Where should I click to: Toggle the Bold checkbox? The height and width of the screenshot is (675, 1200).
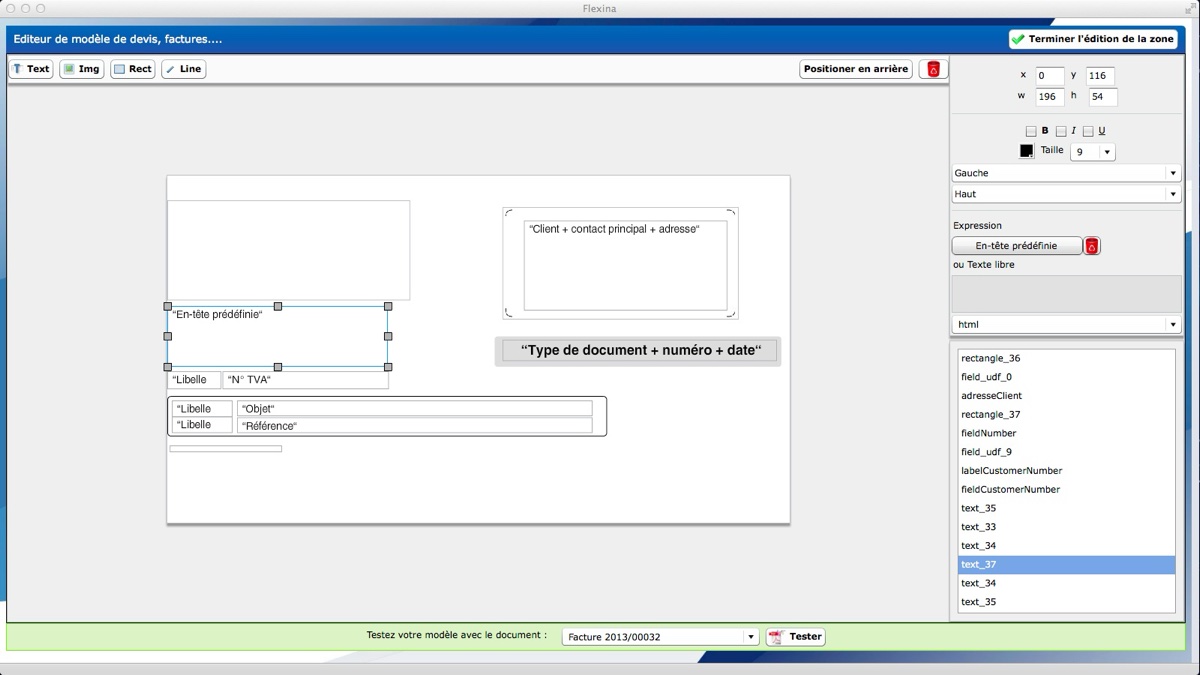[1031, 131]
